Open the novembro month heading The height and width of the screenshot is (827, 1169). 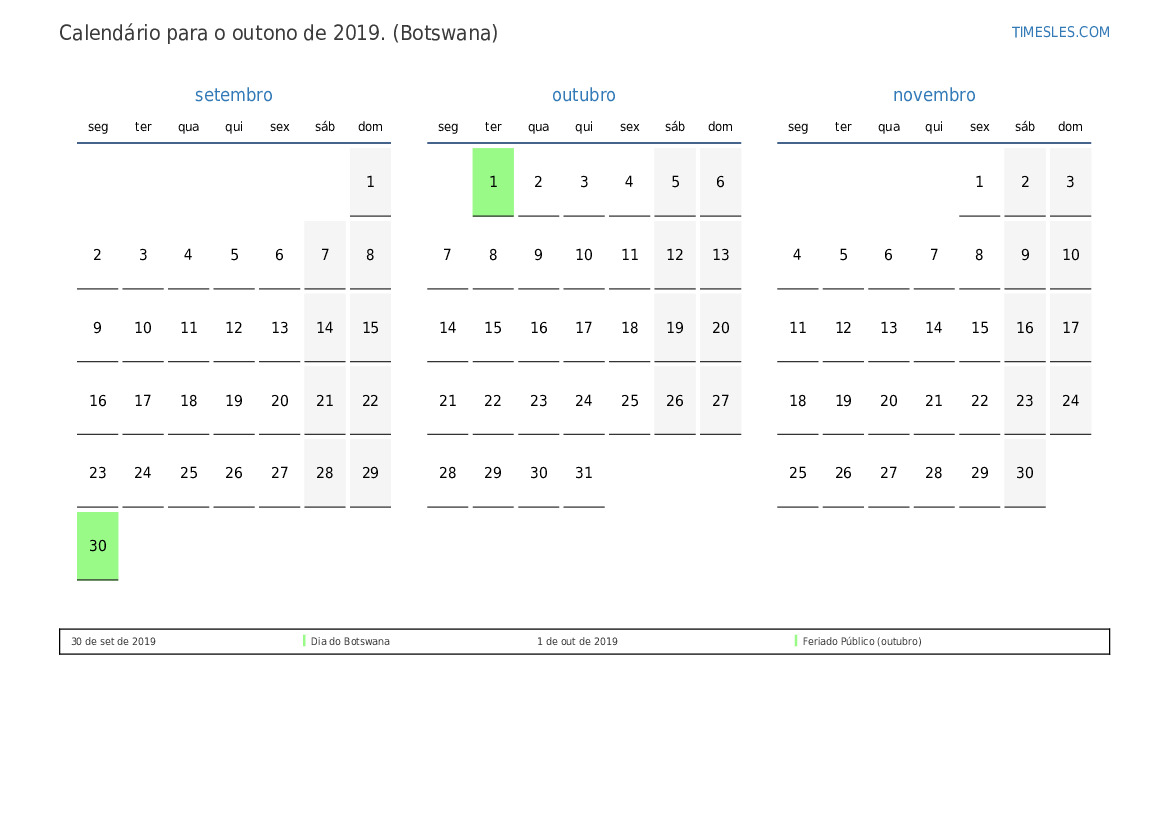tap(933, 95)
